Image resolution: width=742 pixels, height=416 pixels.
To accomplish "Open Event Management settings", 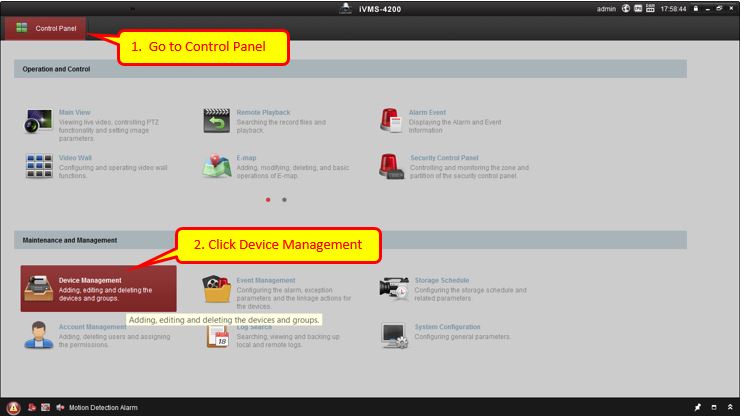I will tap(217, 289).
